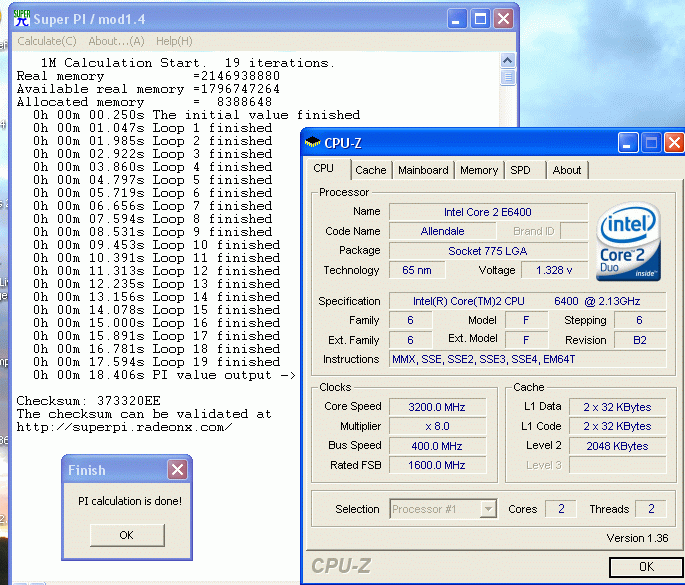Click the Revision value B2

point(640,340)
